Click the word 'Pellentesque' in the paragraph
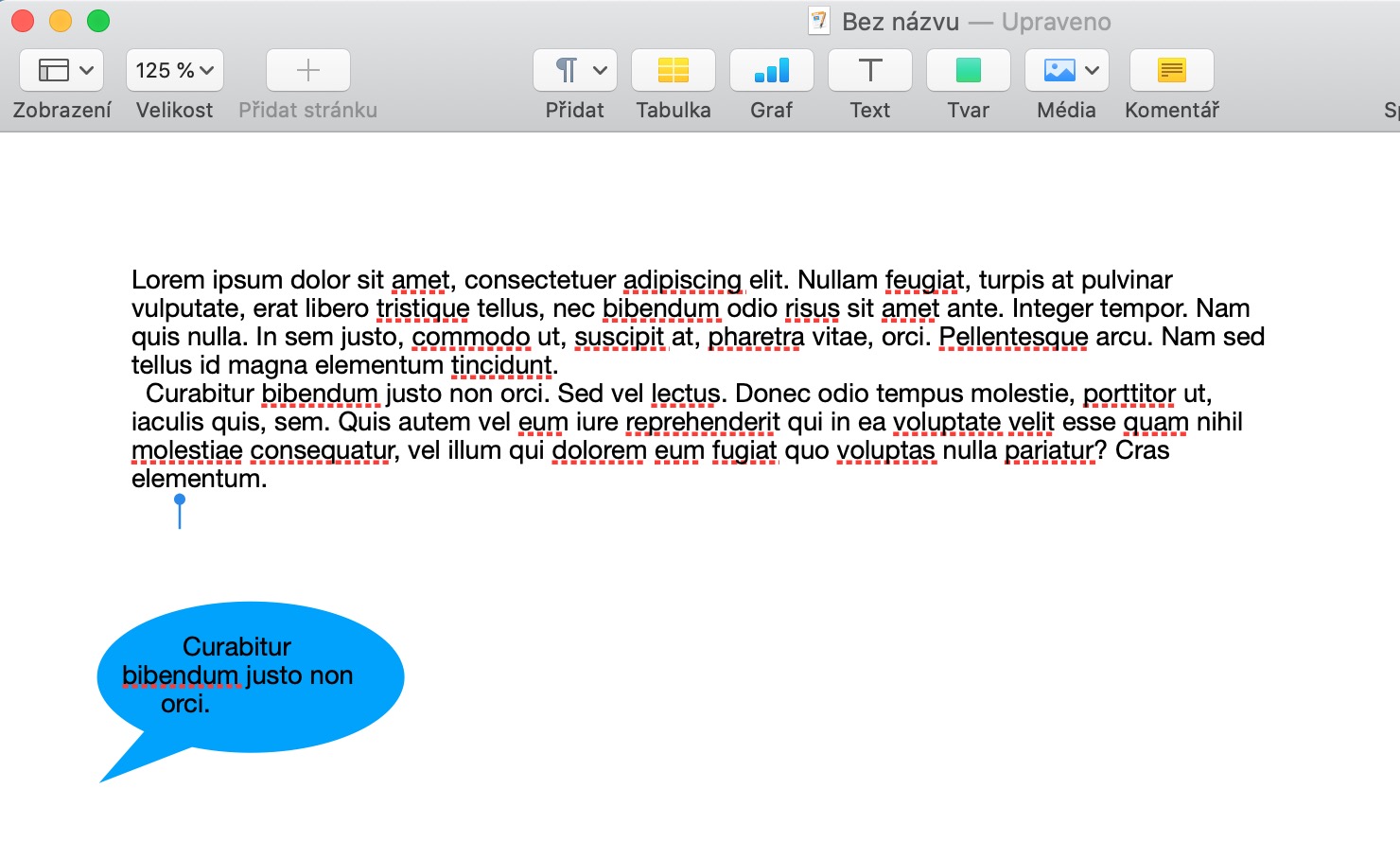The width and height of the screenshot is (1400, 859). click(x=1013, y=338)
